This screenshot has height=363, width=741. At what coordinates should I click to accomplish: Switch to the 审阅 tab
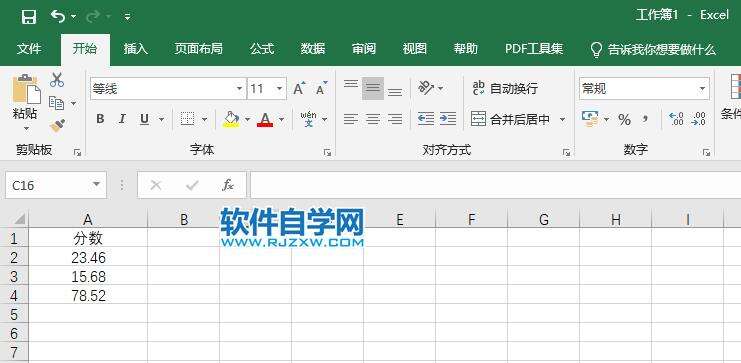[x=364, y=49]
